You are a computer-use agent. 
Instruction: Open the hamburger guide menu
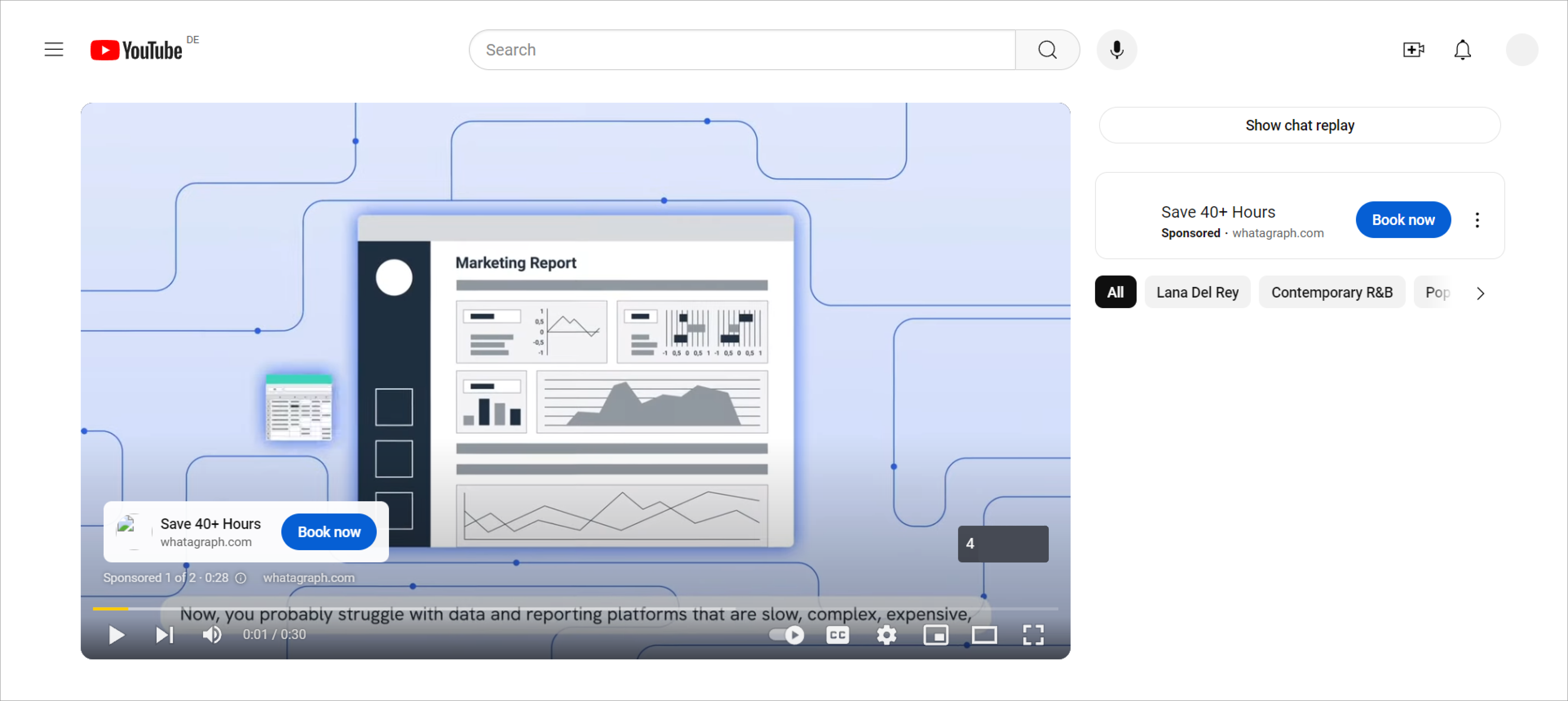54,49
